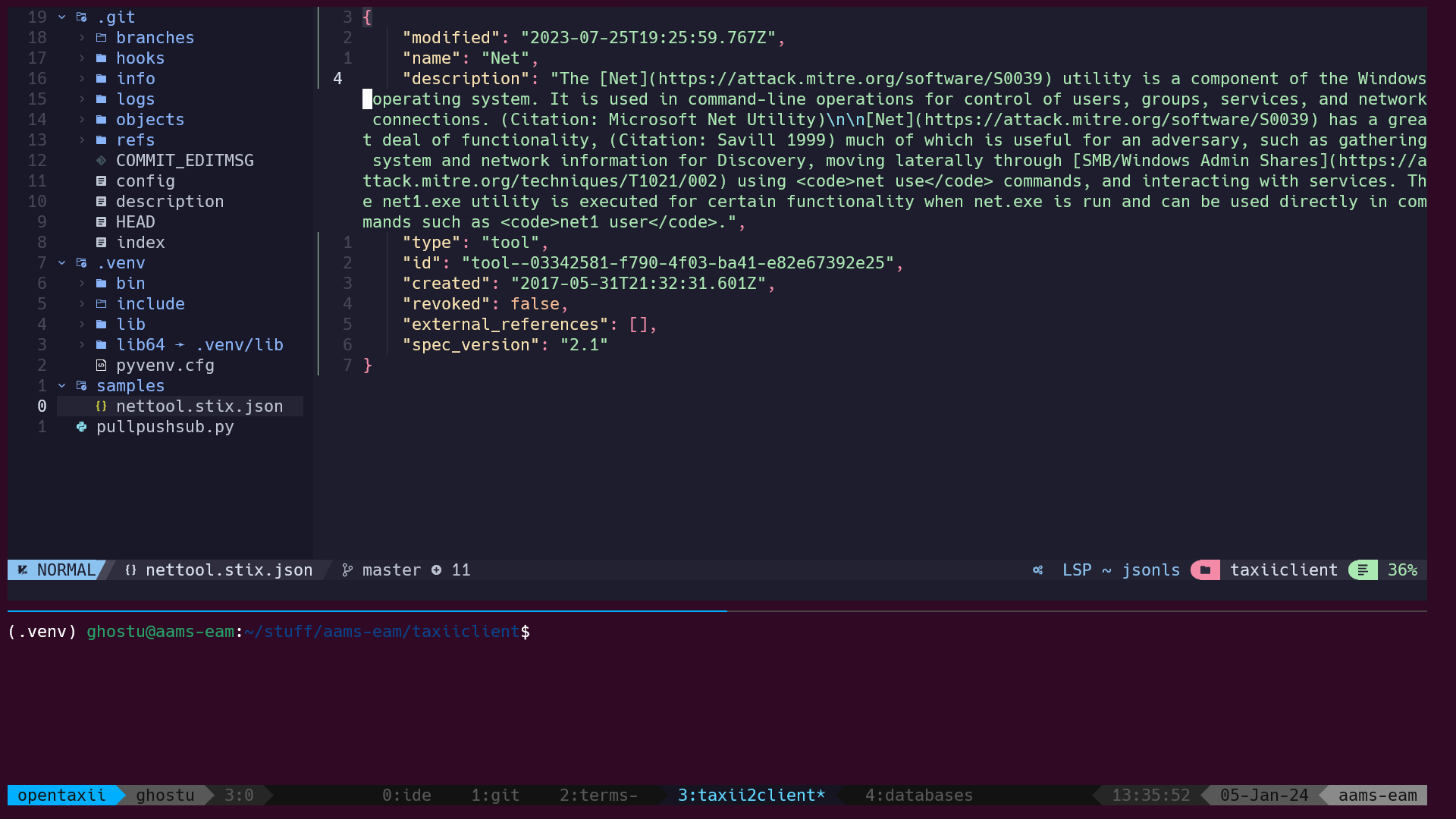The height and width of the screenshot is (819, 1456).
Task: Click the jsonls LSP label
Action: click(1151, 570)
